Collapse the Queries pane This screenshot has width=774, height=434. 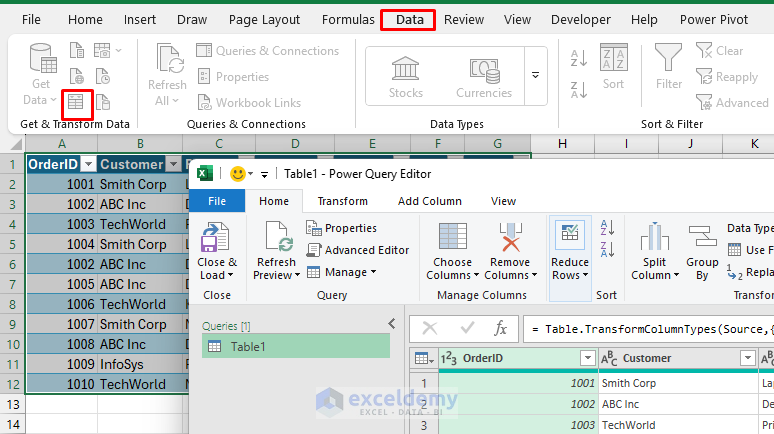391,324
